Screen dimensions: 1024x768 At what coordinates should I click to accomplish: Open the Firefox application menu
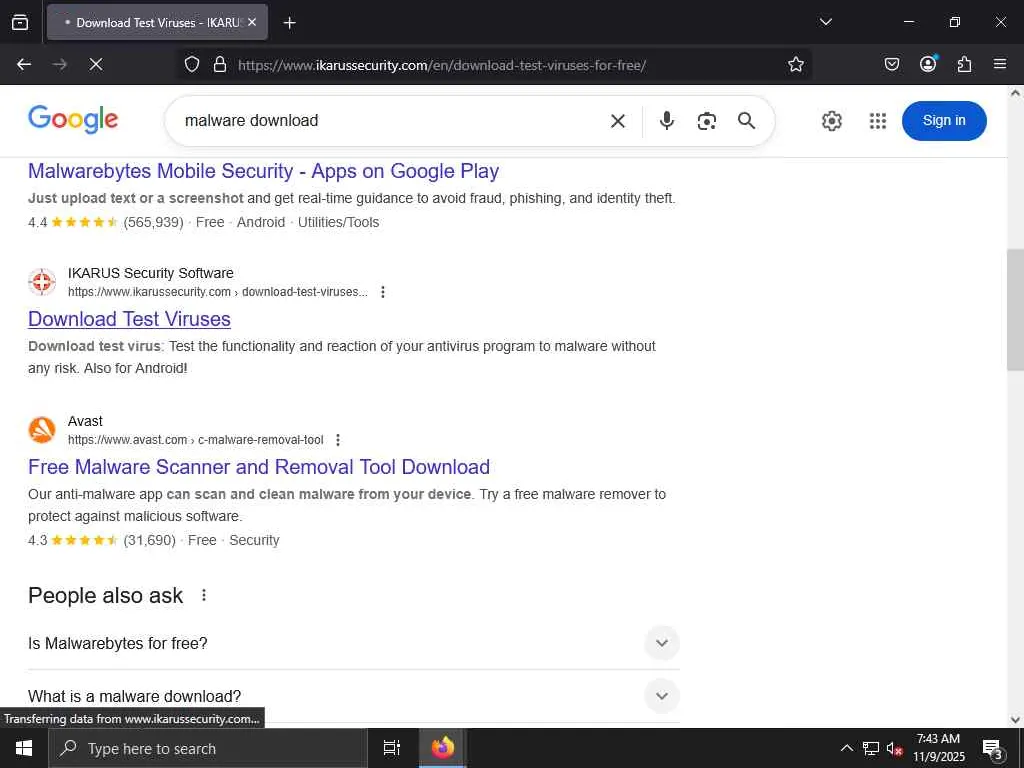pos(1000,64)
